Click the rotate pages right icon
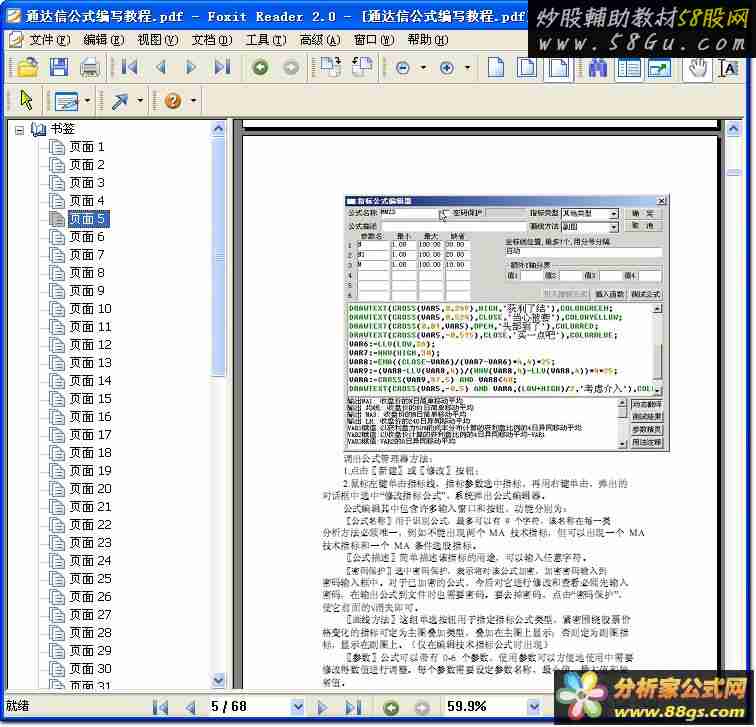 (331, 67)
